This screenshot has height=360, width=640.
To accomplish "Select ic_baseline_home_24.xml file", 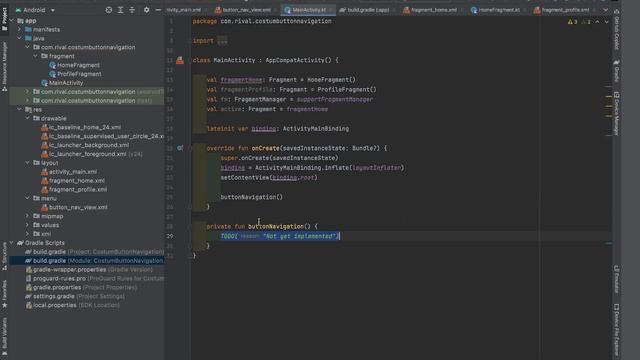I will [x=84, y=127].
